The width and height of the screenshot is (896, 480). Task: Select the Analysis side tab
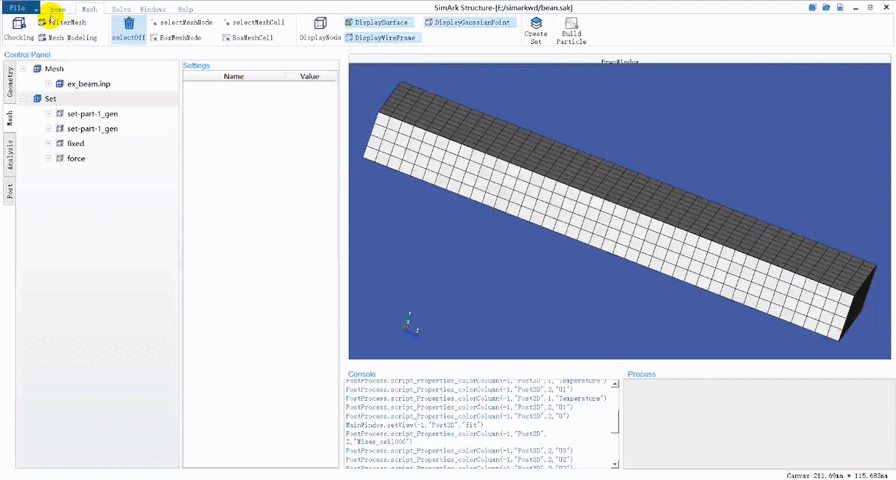pos(10,155)
